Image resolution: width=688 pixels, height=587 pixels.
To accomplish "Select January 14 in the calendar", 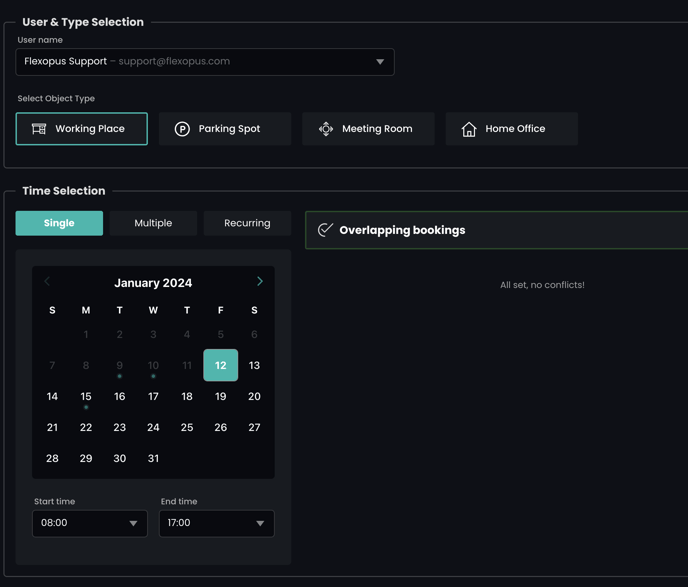I will point(52,396).
